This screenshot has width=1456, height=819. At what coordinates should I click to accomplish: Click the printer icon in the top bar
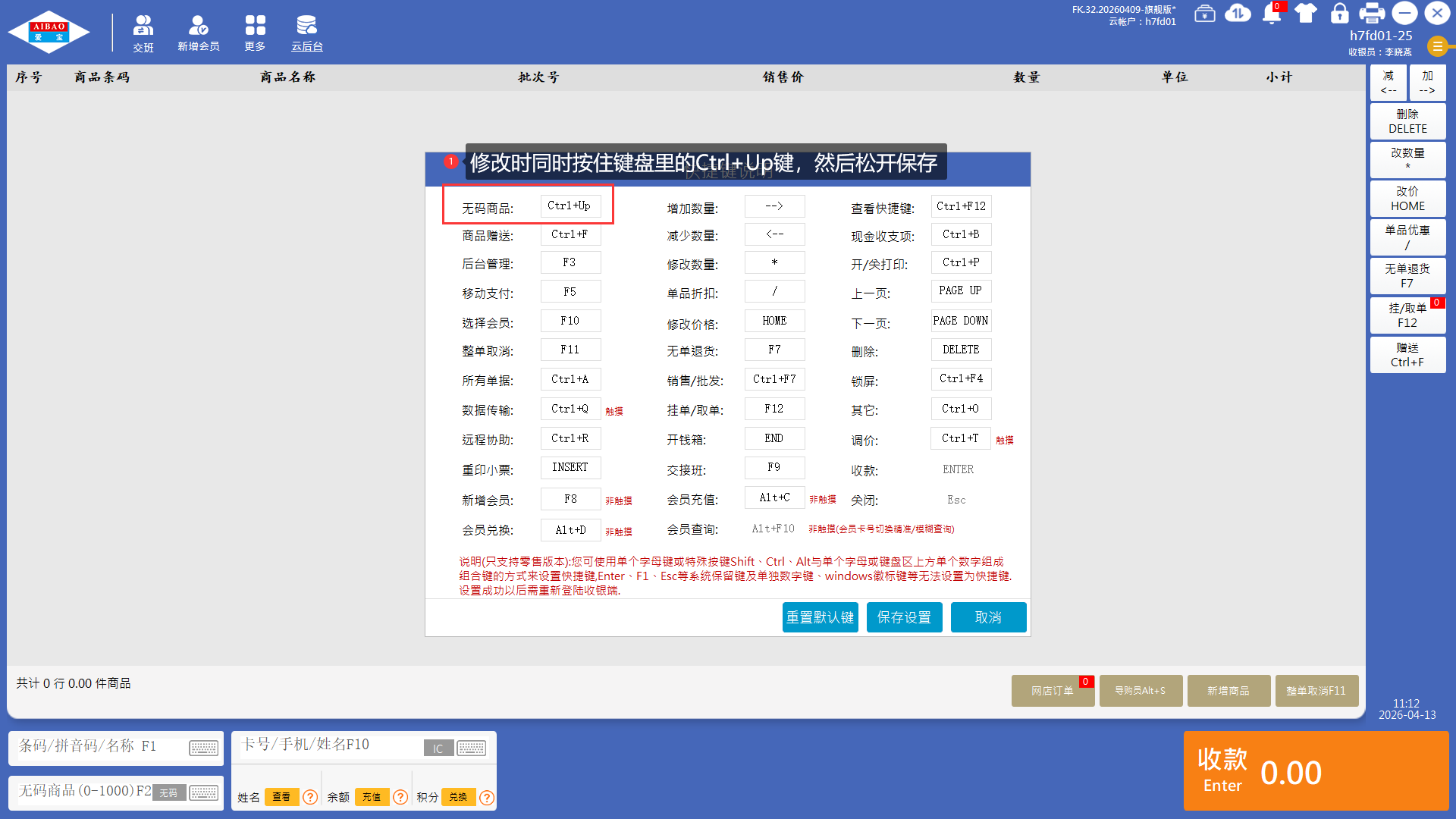(x=1372, y=14)
